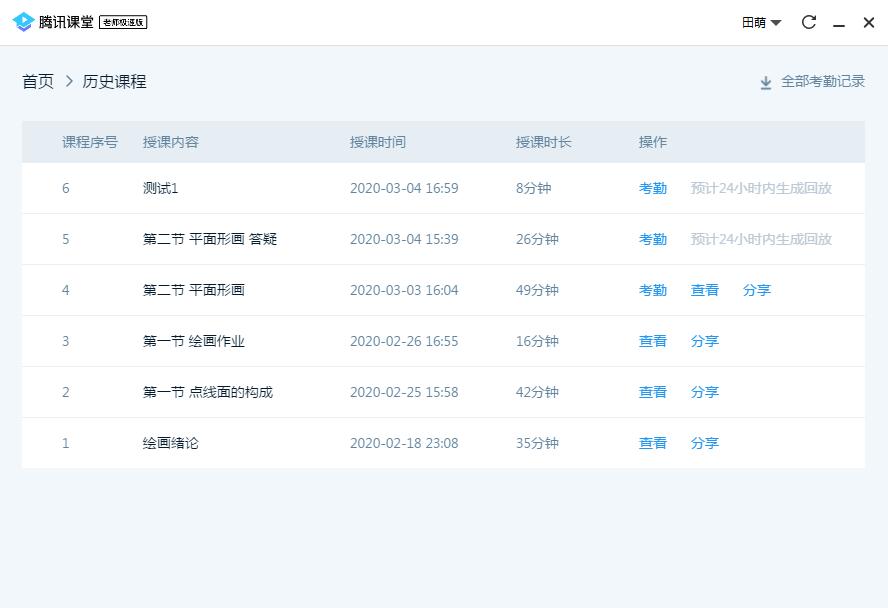Download 全部考勤记录
Image resolution: width=888 pixels, height=608 pixels.
point(822,82)
